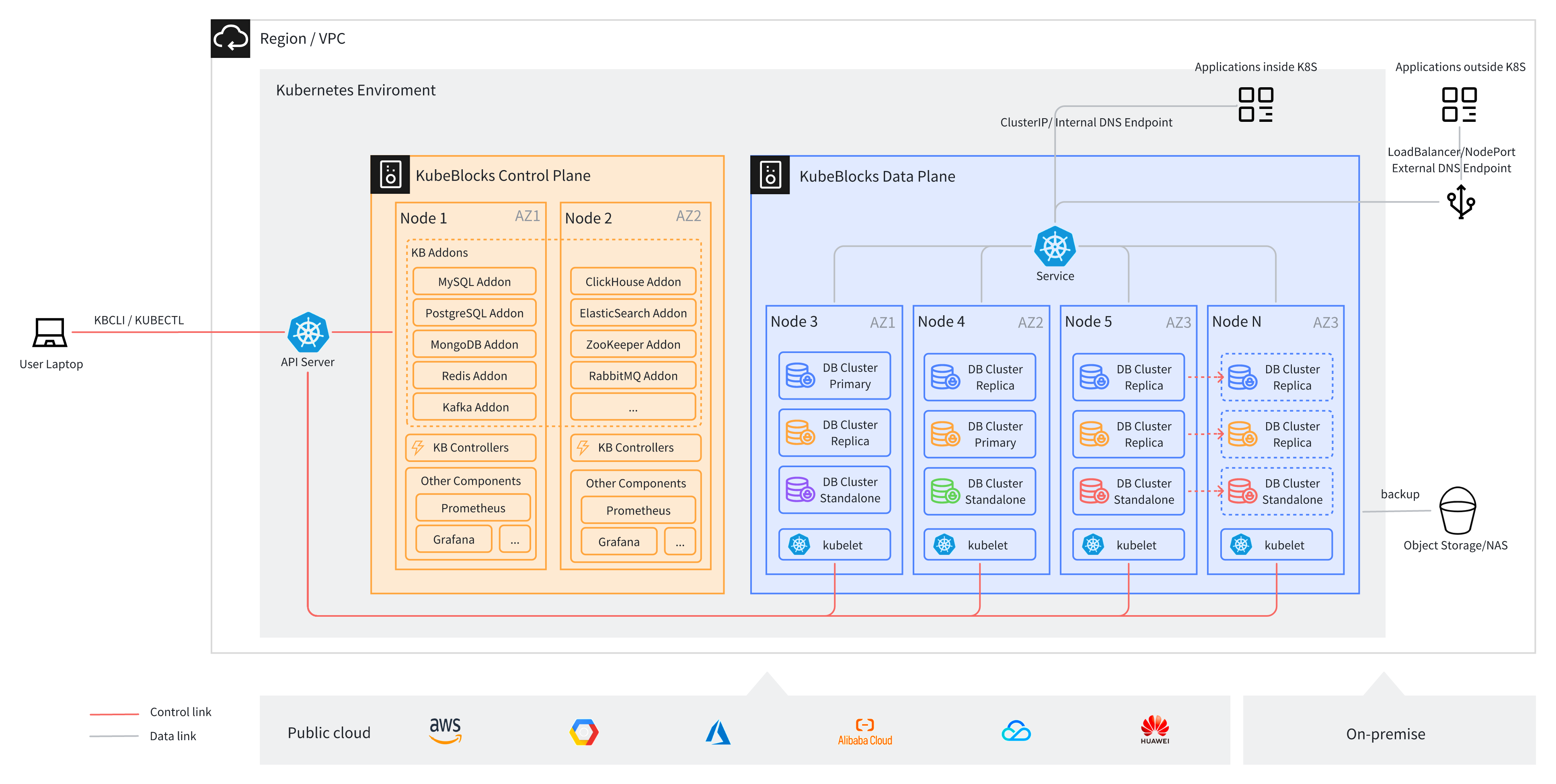This screenshot has height=784, width=1556.
Task: Click Node 5 kubelet box
Action: 1128,545
